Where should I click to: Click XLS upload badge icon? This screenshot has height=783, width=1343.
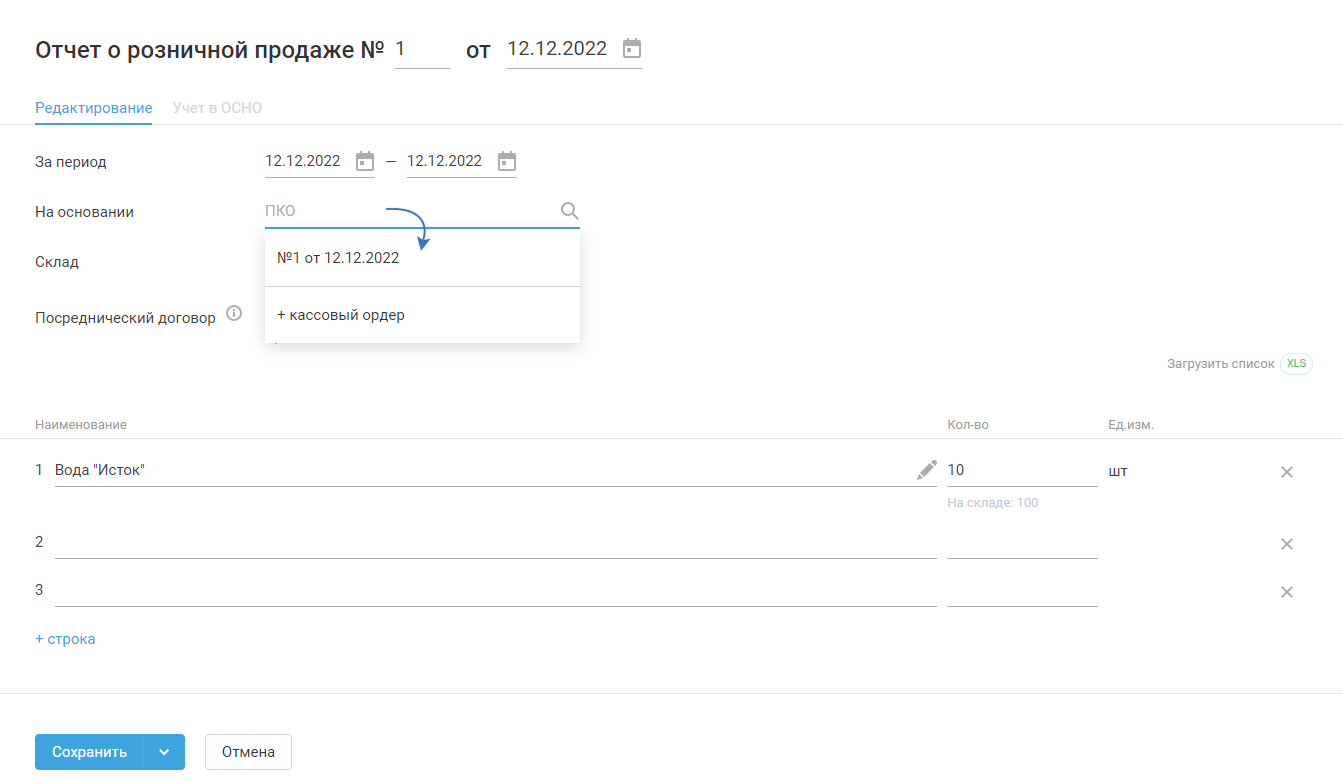[1296, 364]
